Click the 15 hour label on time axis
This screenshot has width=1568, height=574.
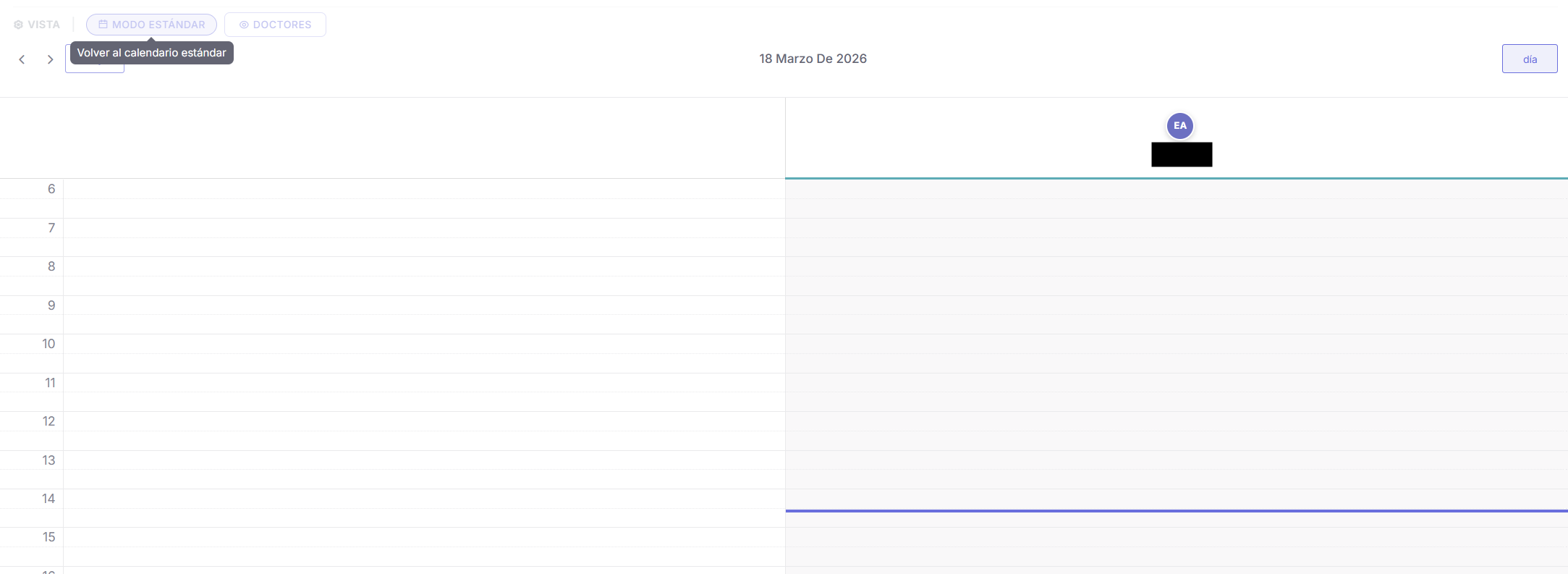(48, 537)
